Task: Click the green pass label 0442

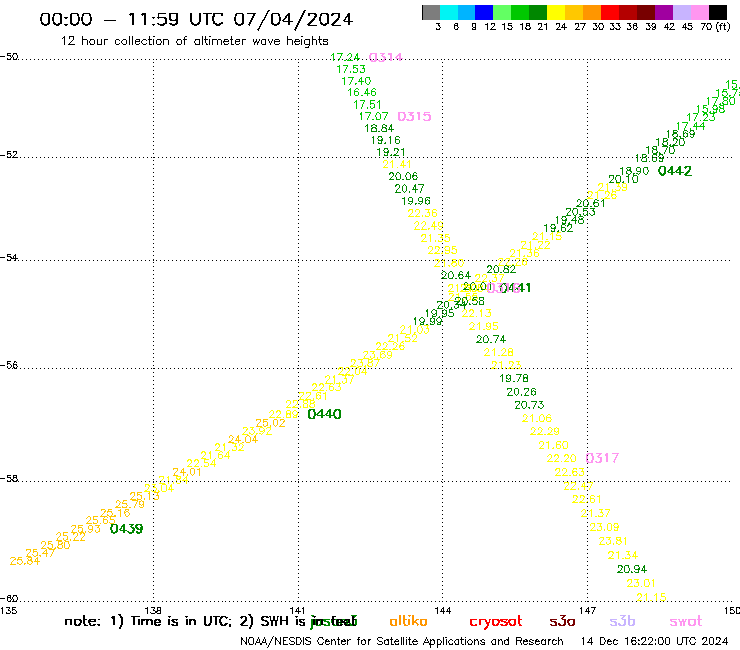Action: pyautogui.click(x=675, y=171)
